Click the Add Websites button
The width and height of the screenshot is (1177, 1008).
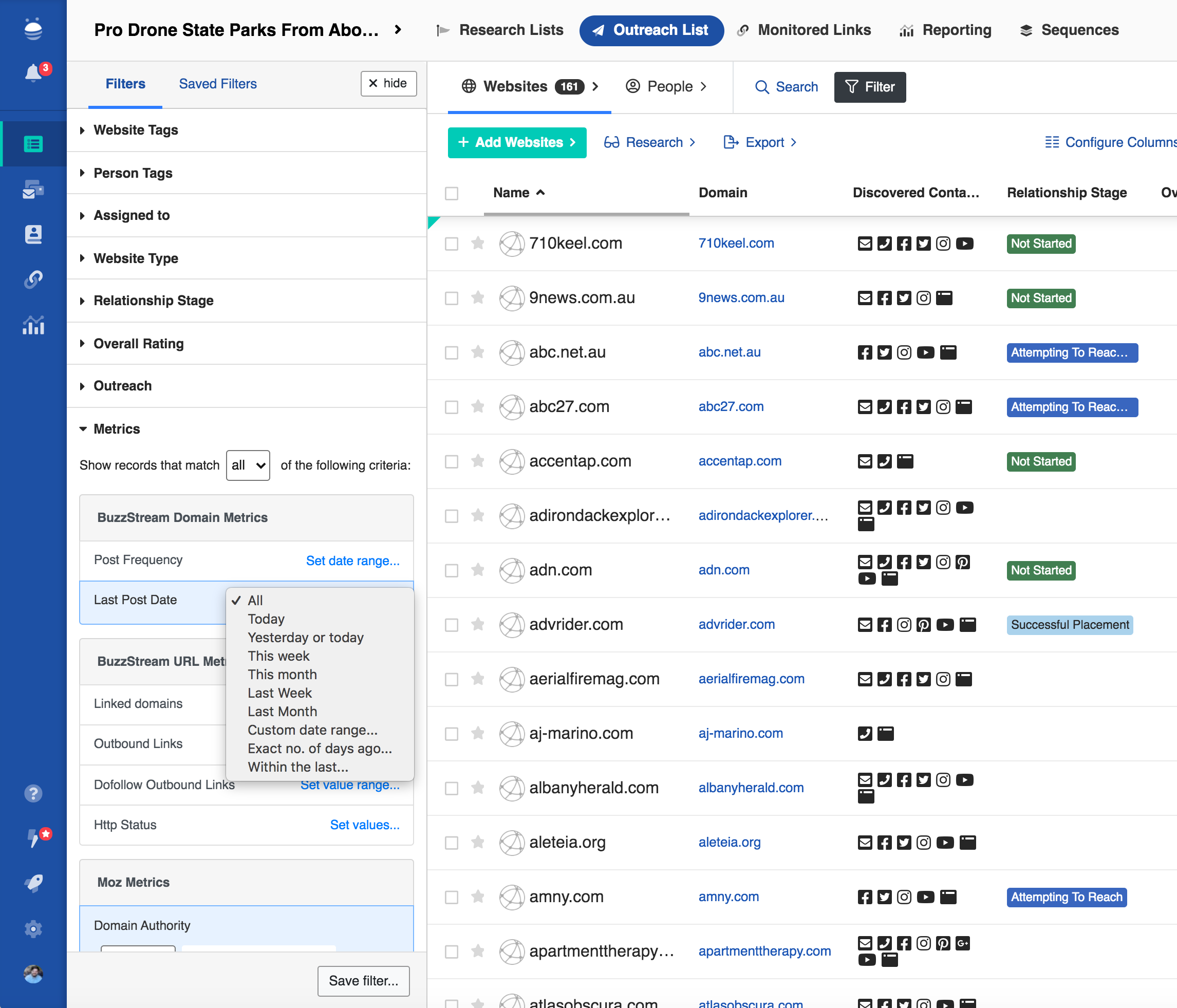tap(516, 142)
